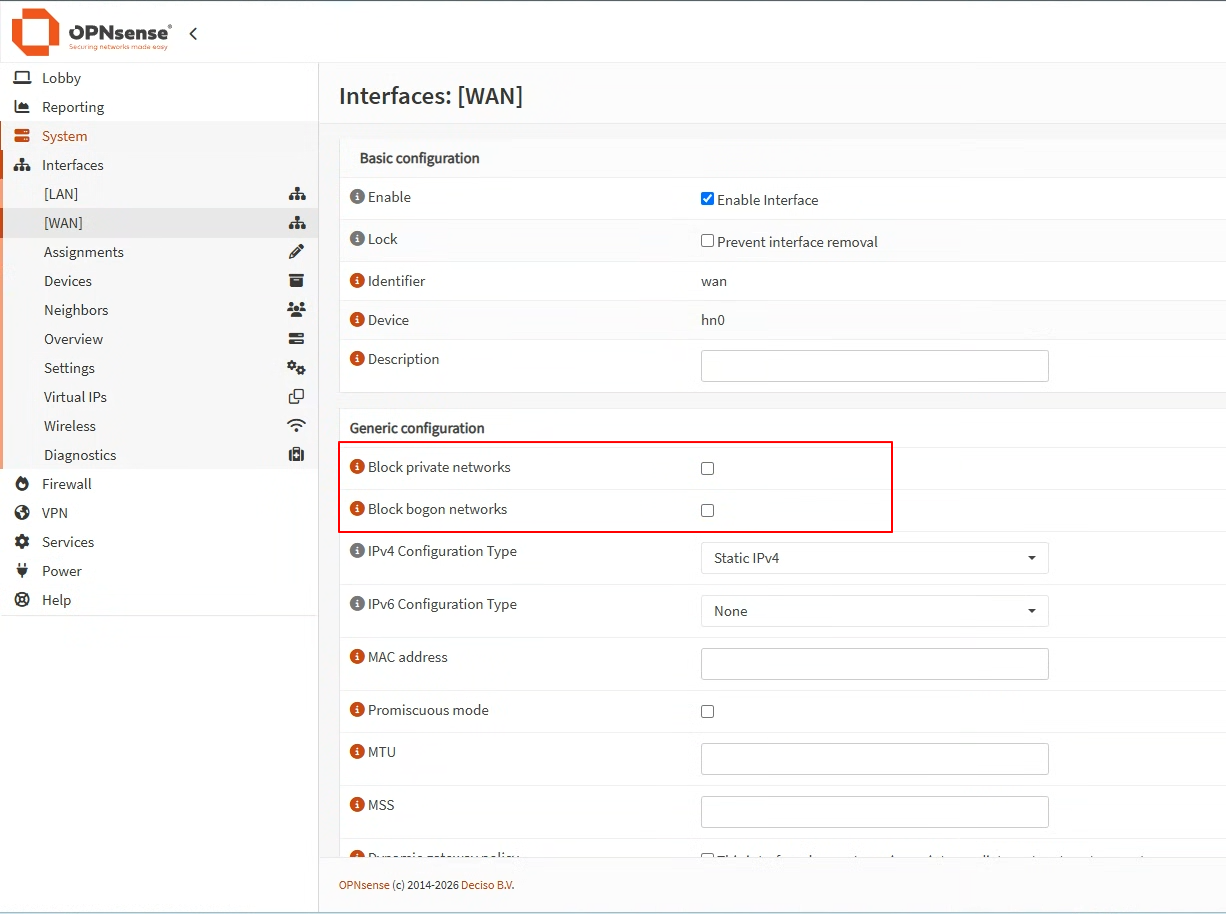Click the archive icon beside Devices
The width and height of the screenshot is (1226, 914).
pos(296,281)
